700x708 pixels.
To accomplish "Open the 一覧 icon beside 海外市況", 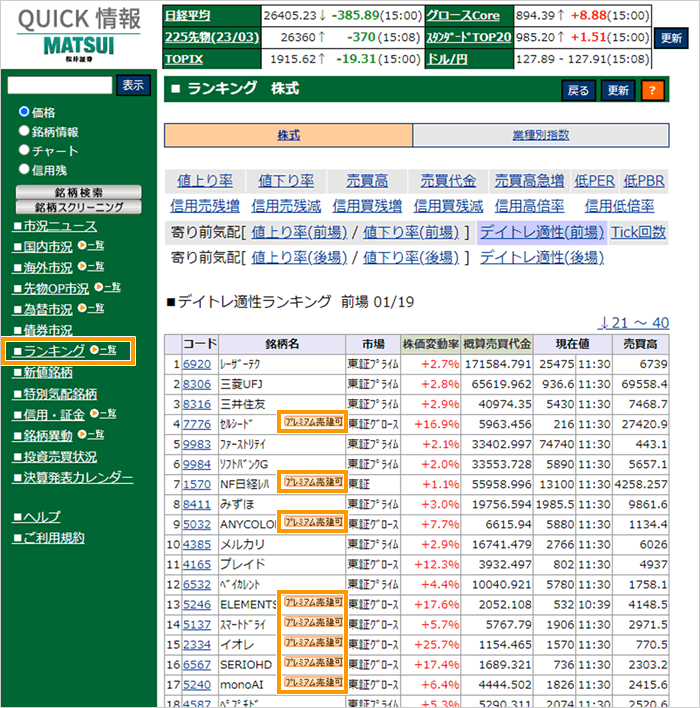I will (91, 266).
